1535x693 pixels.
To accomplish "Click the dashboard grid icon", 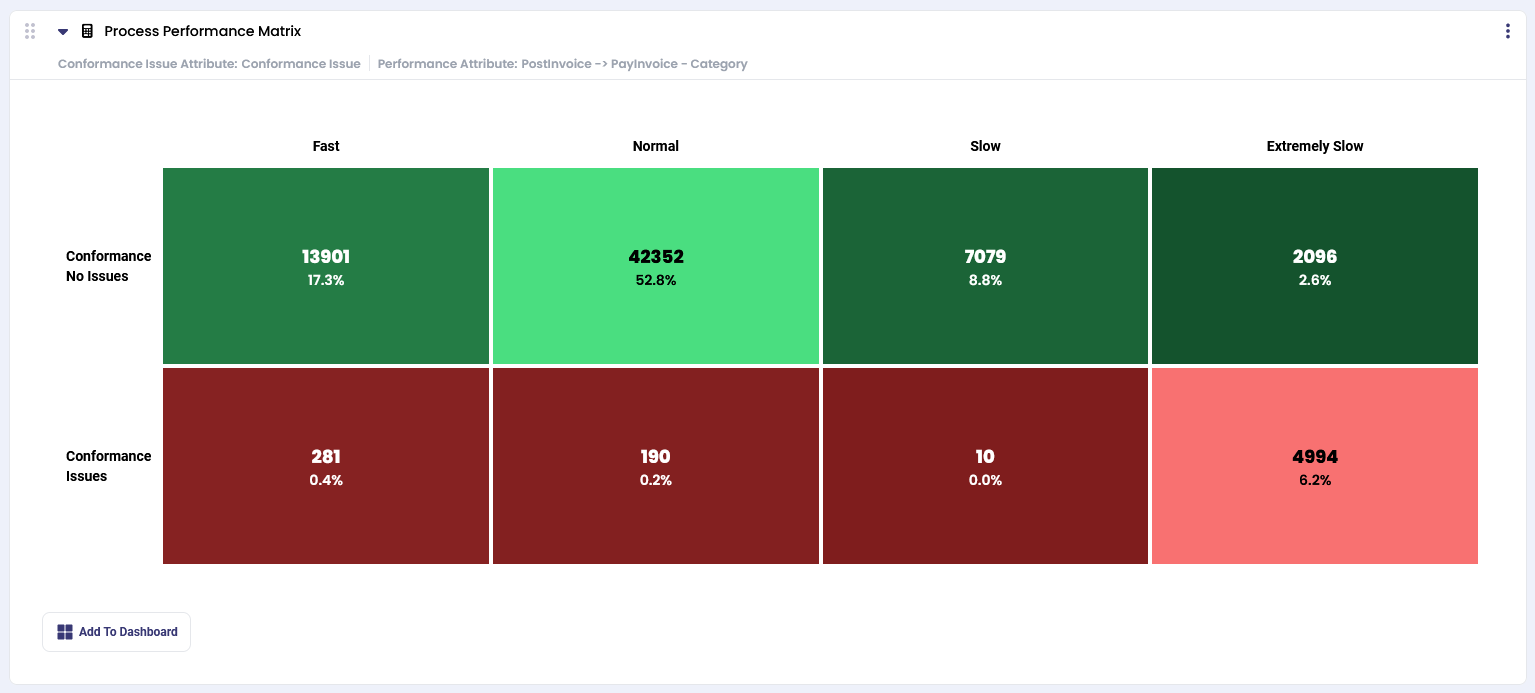I will pos(65,632).
